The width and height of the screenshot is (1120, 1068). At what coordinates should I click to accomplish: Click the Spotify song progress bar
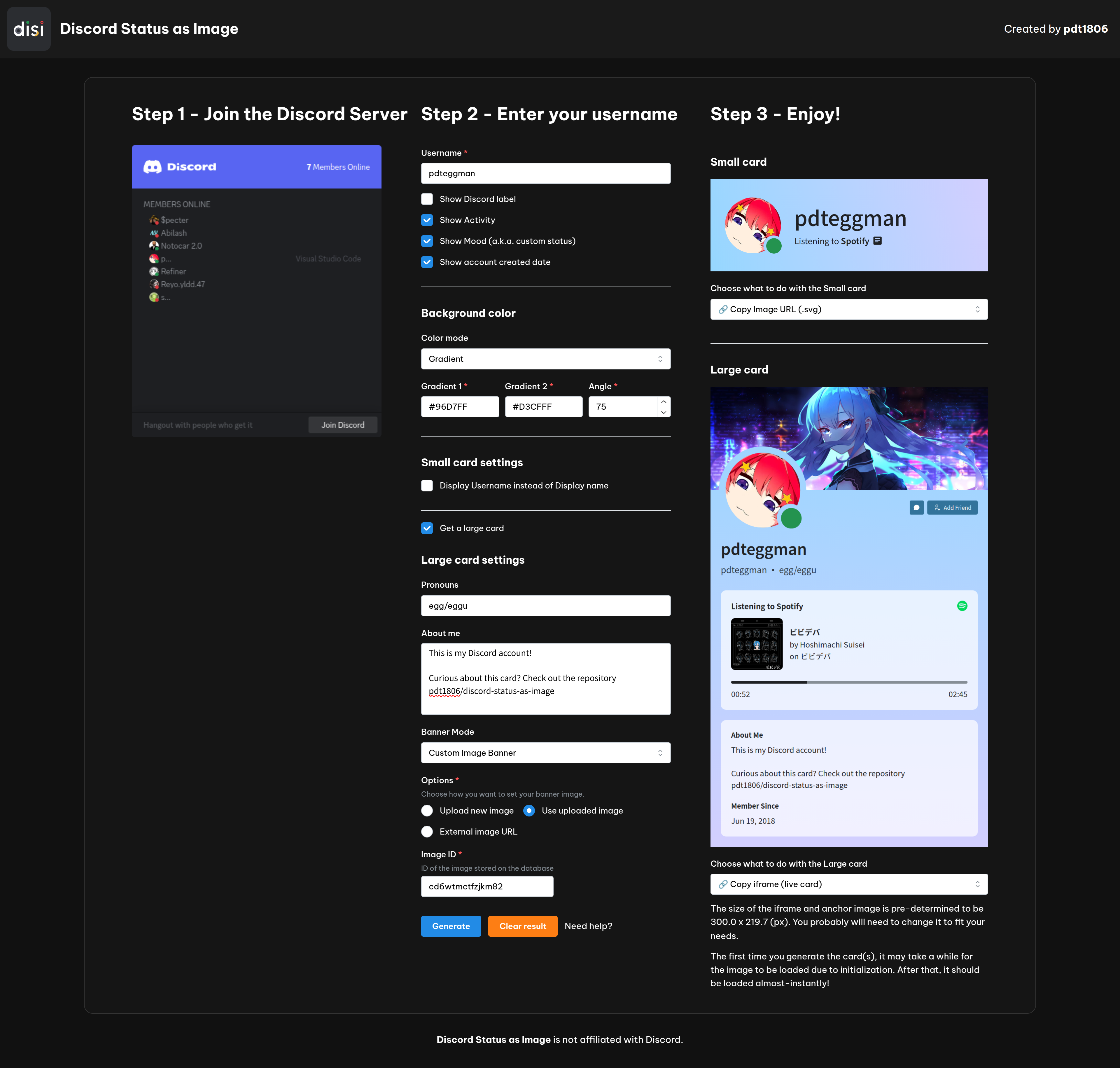pyautogui.click(x=848, y=681)
